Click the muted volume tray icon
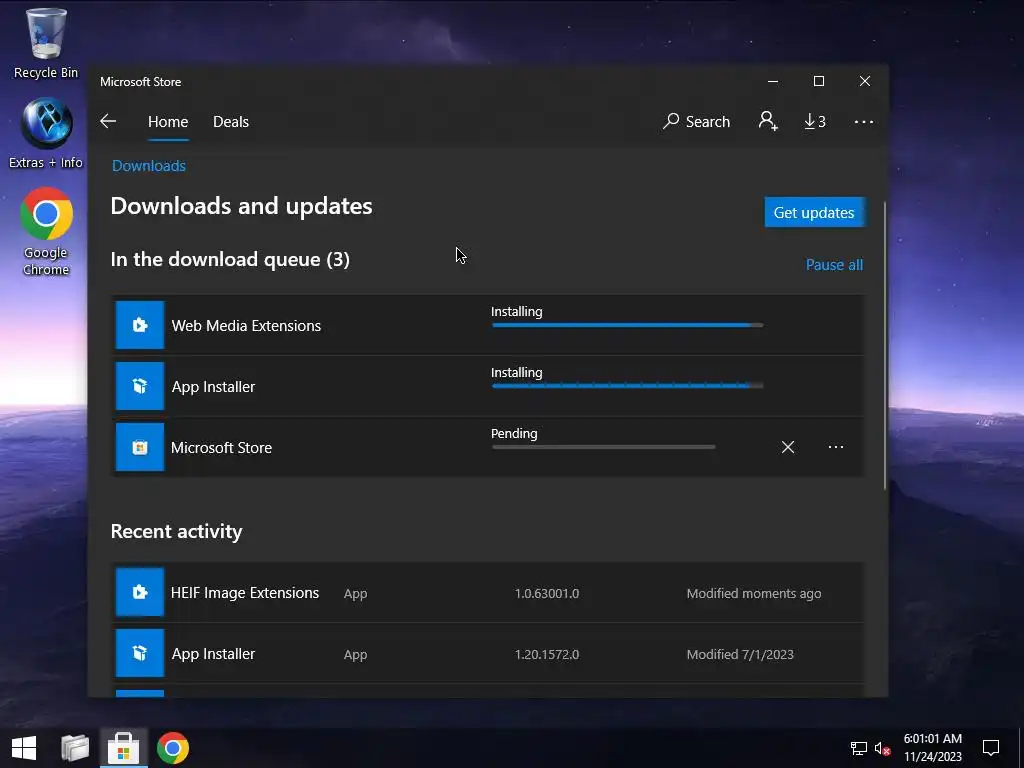The width and height of the screenshot is (1024, 768). [882, 748]
